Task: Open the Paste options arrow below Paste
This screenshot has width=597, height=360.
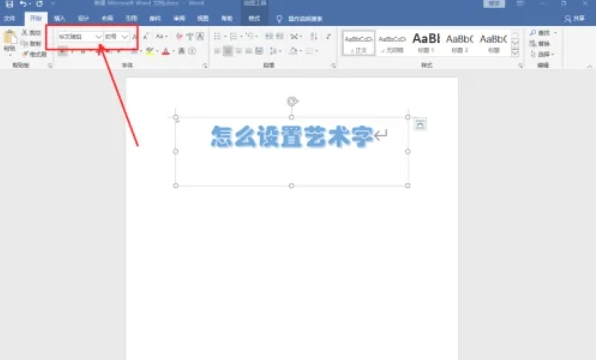Action: click(x=10, y=55)
